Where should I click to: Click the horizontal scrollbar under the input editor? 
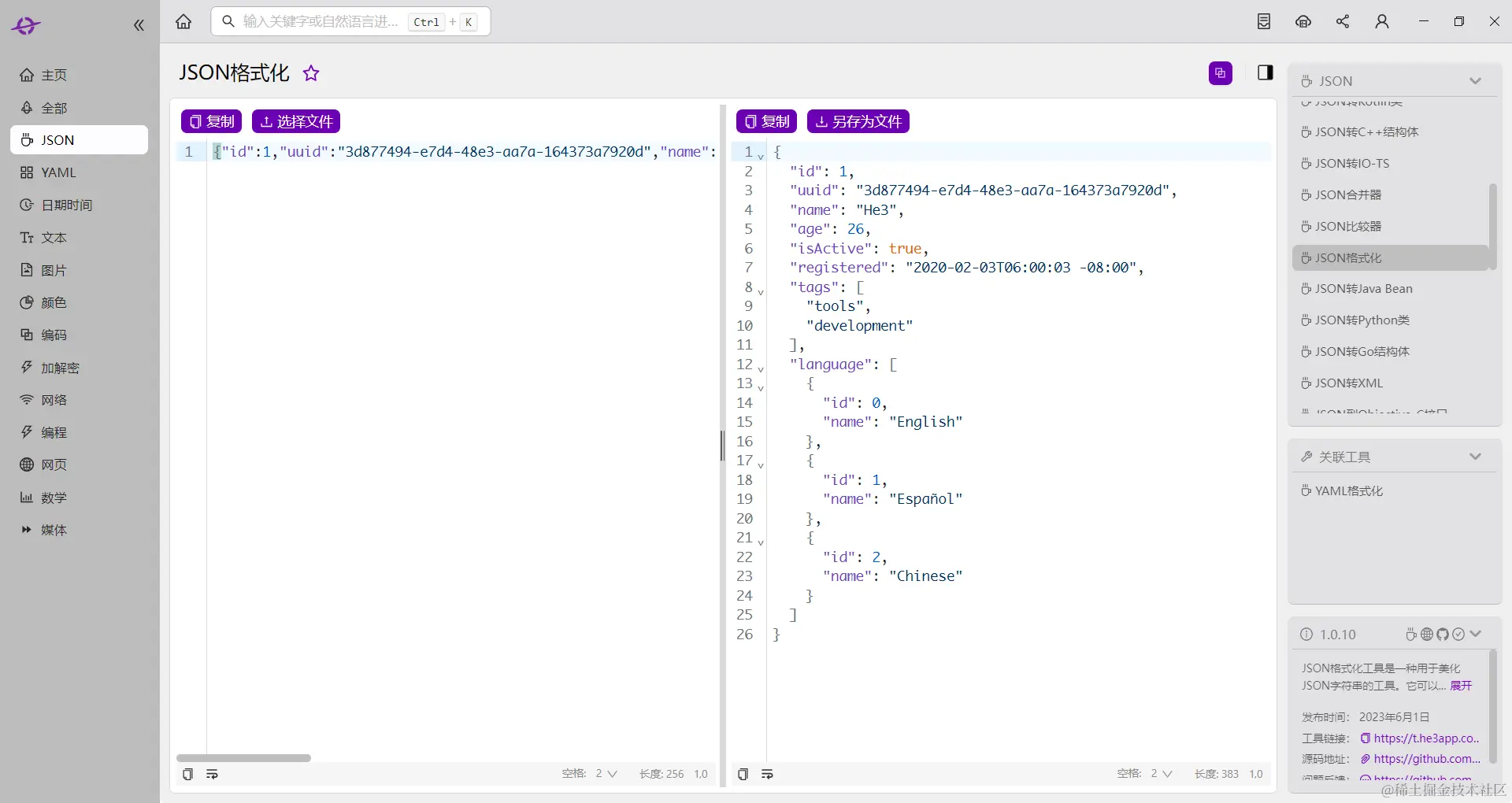click(x=243, y=758)
